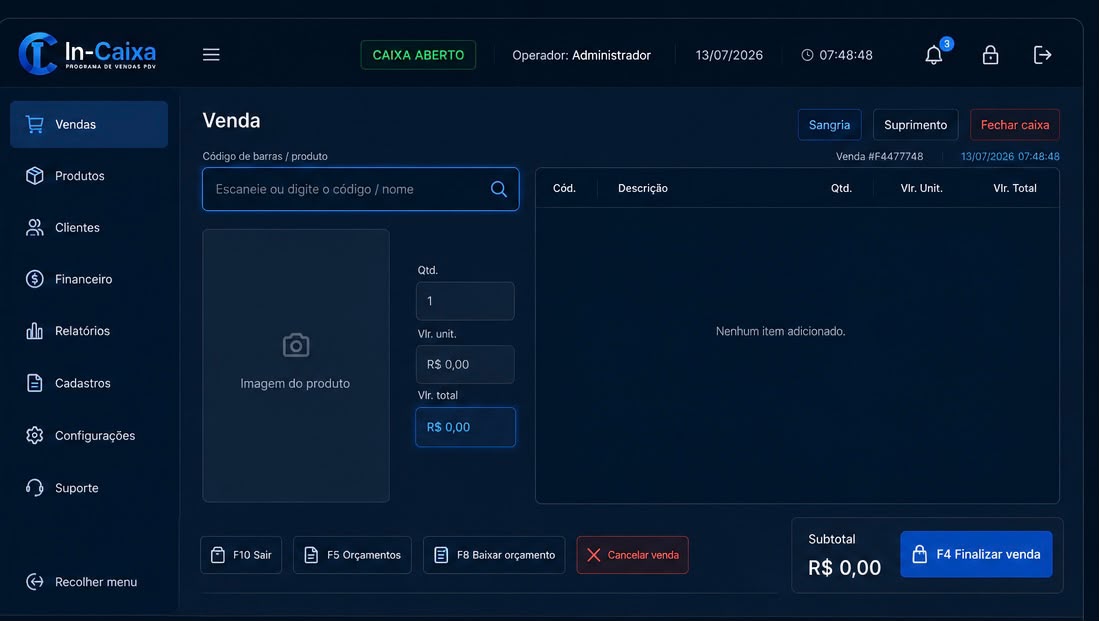The height and width of the screenshot is (621, 1099).
Task: Open the hamburger menu icon
Action: coord(211,55)
